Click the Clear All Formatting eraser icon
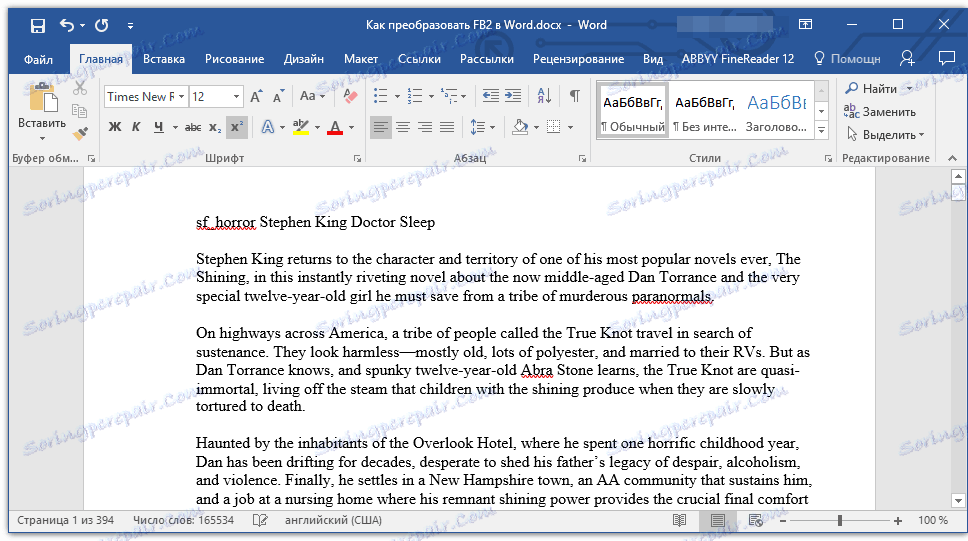968x541 pixels. [x=349, y=96]
